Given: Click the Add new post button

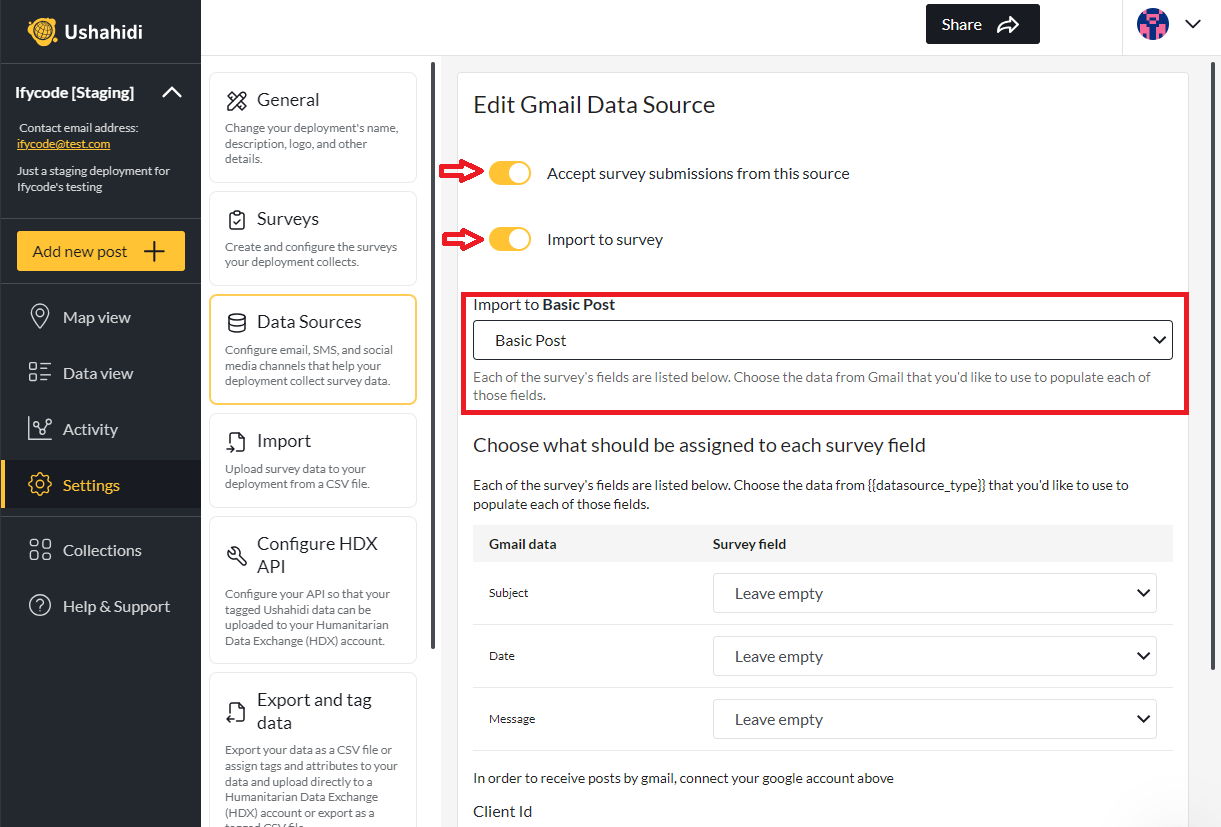Looking at the screenshot, I should [100, 251].
